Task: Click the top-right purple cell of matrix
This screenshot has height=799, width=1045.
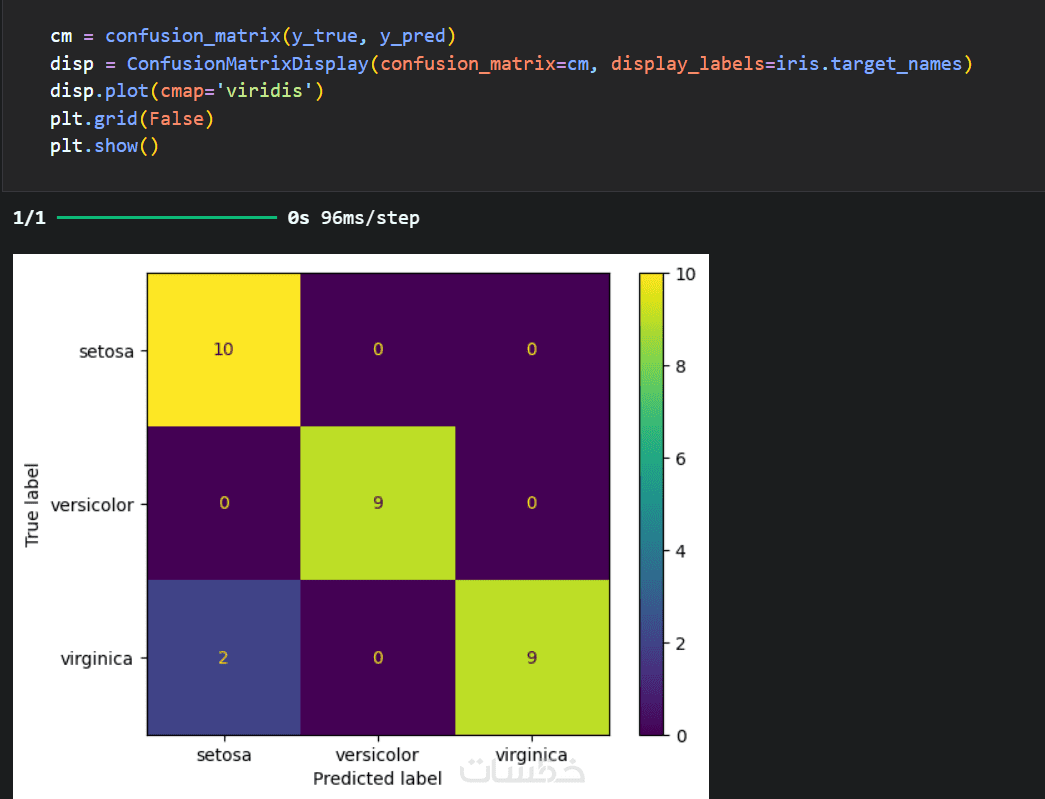Action: click(531, 349)
